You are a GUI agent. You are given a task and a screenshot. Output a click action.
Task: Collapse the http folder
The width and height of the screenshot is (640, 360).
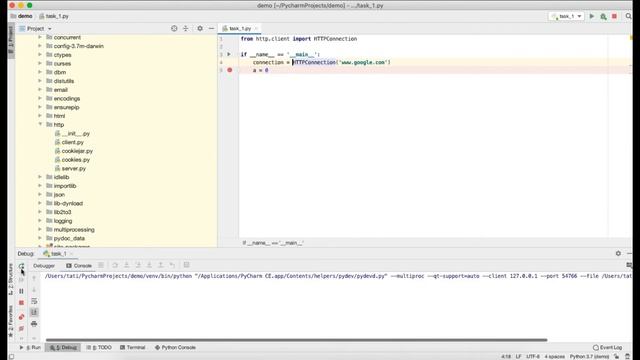pos(40,124)
